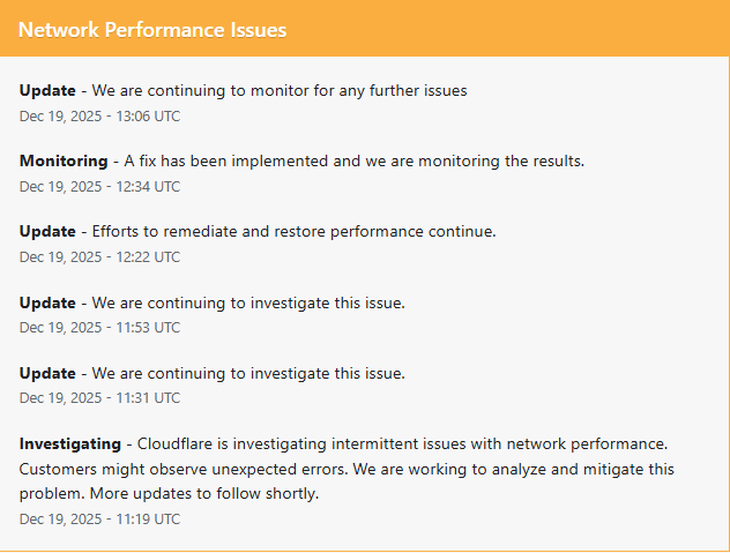The height and width of the screenshot is (553, 730).
Task: Click the "Update" label for 11:53 UTC entry
Action: 47,303
